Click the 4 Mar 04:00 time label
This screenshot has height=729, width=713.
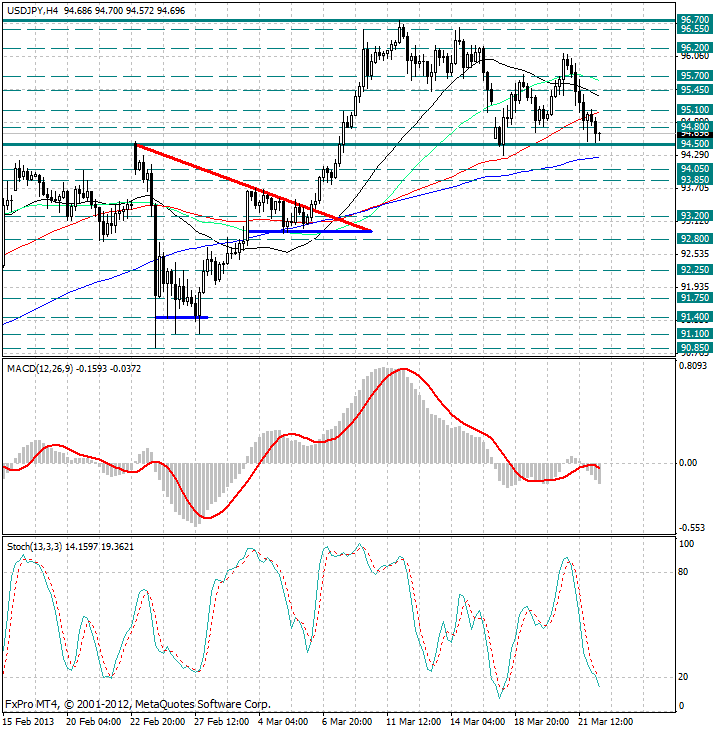[x=283, y=722]
